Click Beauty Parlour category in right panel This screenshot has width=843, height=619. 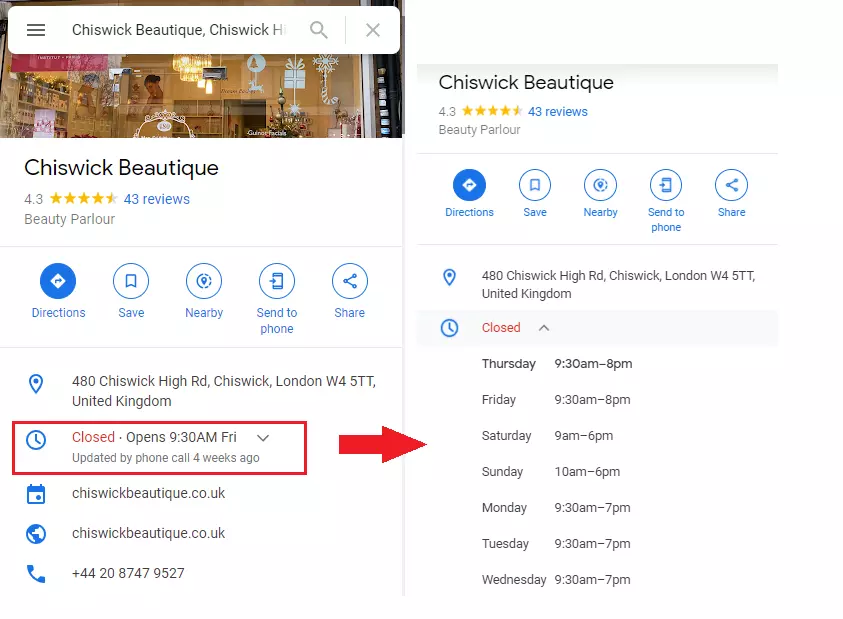[480, 130]
